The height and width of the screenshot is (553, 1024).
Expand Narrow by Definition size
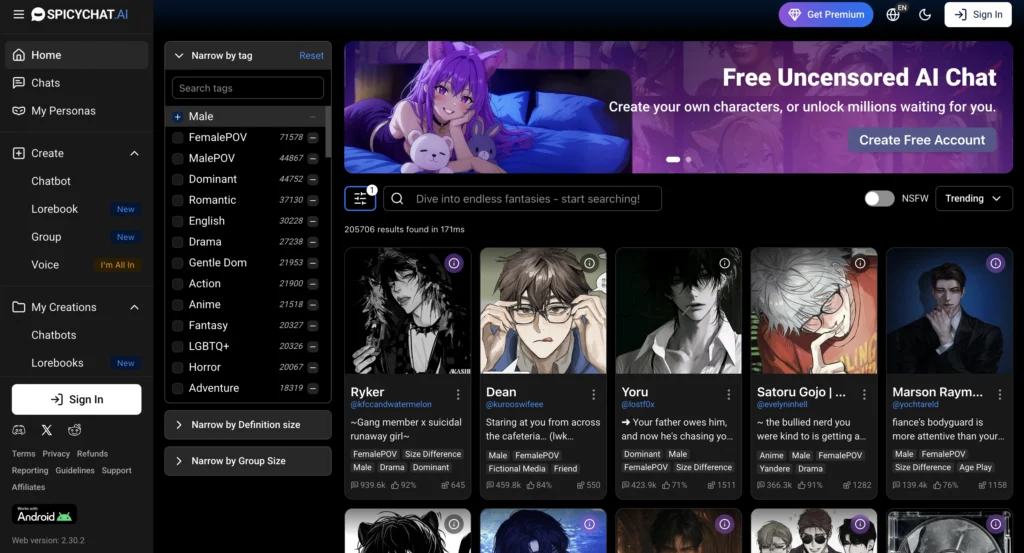coord(248,424)
